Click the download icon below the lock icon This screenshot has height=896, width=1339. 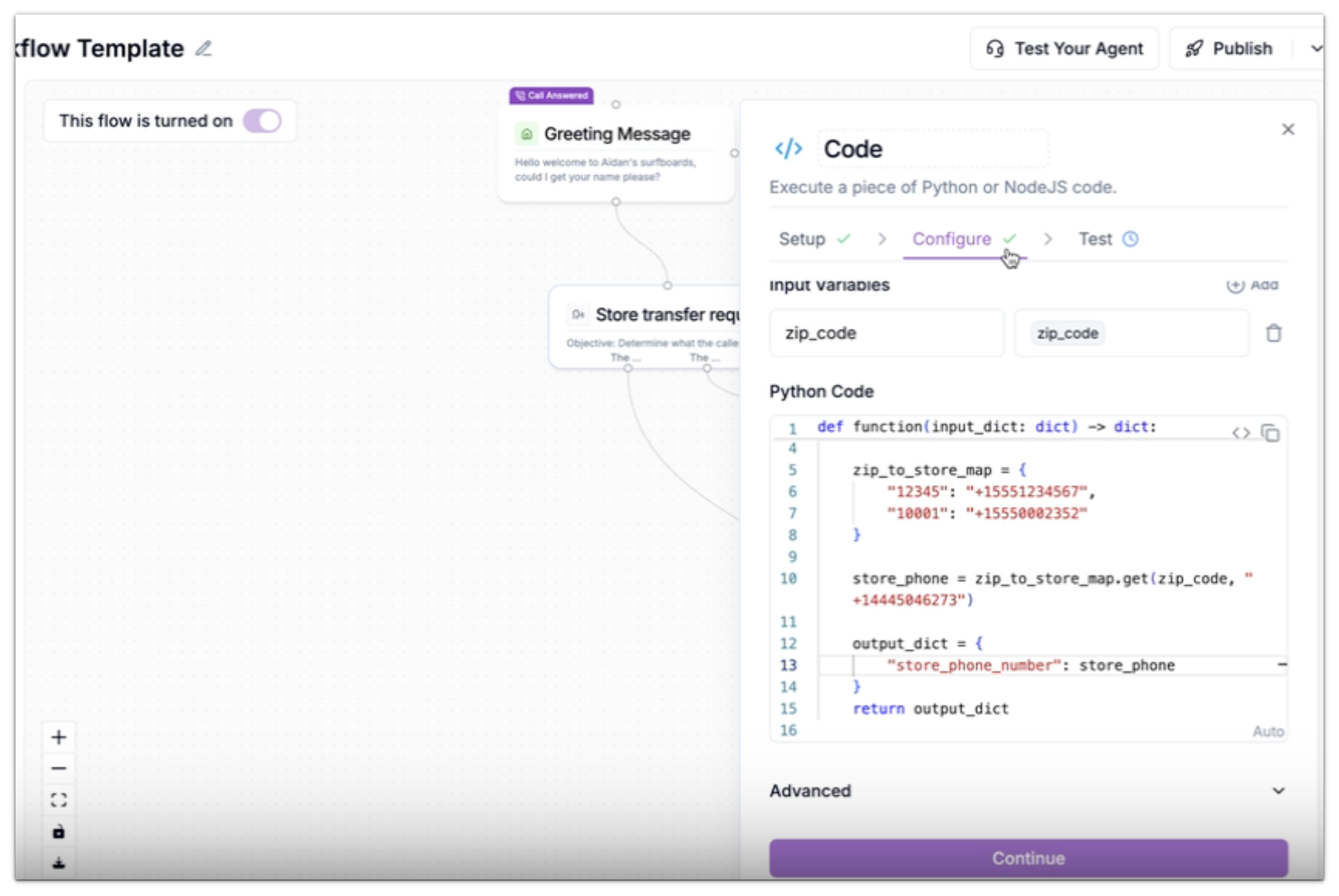[x=58, y=863]
